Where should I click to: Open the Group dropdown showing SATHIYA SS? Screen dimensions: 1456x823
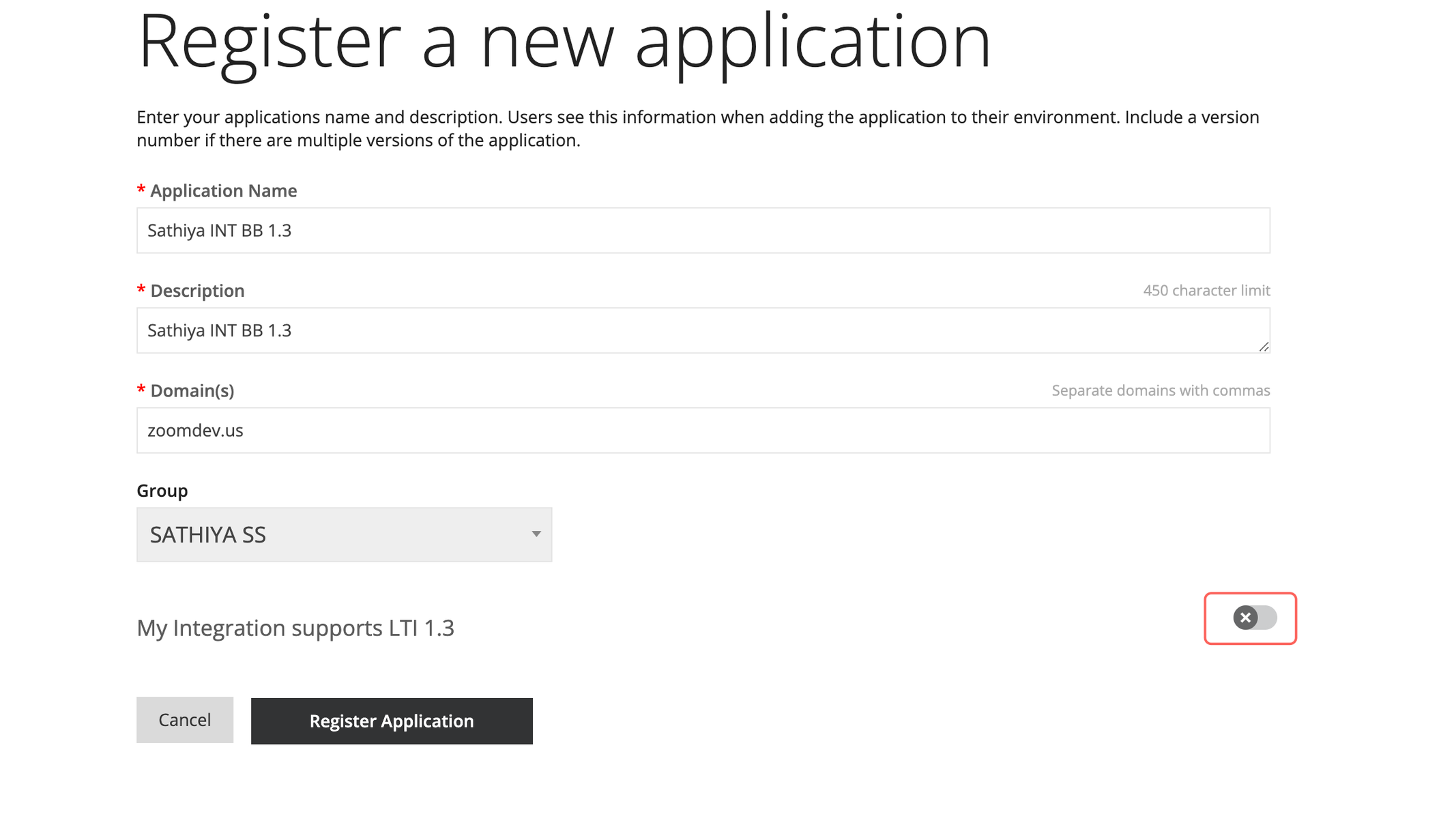344,534
